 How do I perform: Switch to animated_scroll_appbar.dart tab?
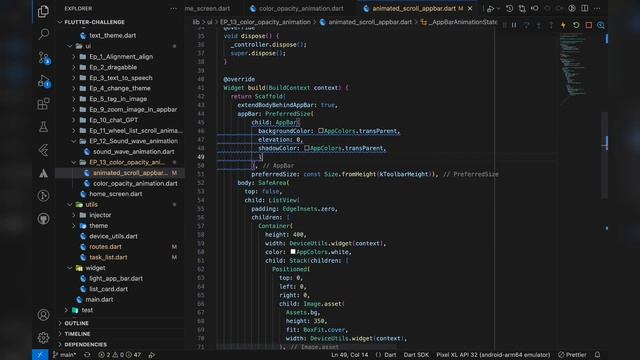pos(413,9)
